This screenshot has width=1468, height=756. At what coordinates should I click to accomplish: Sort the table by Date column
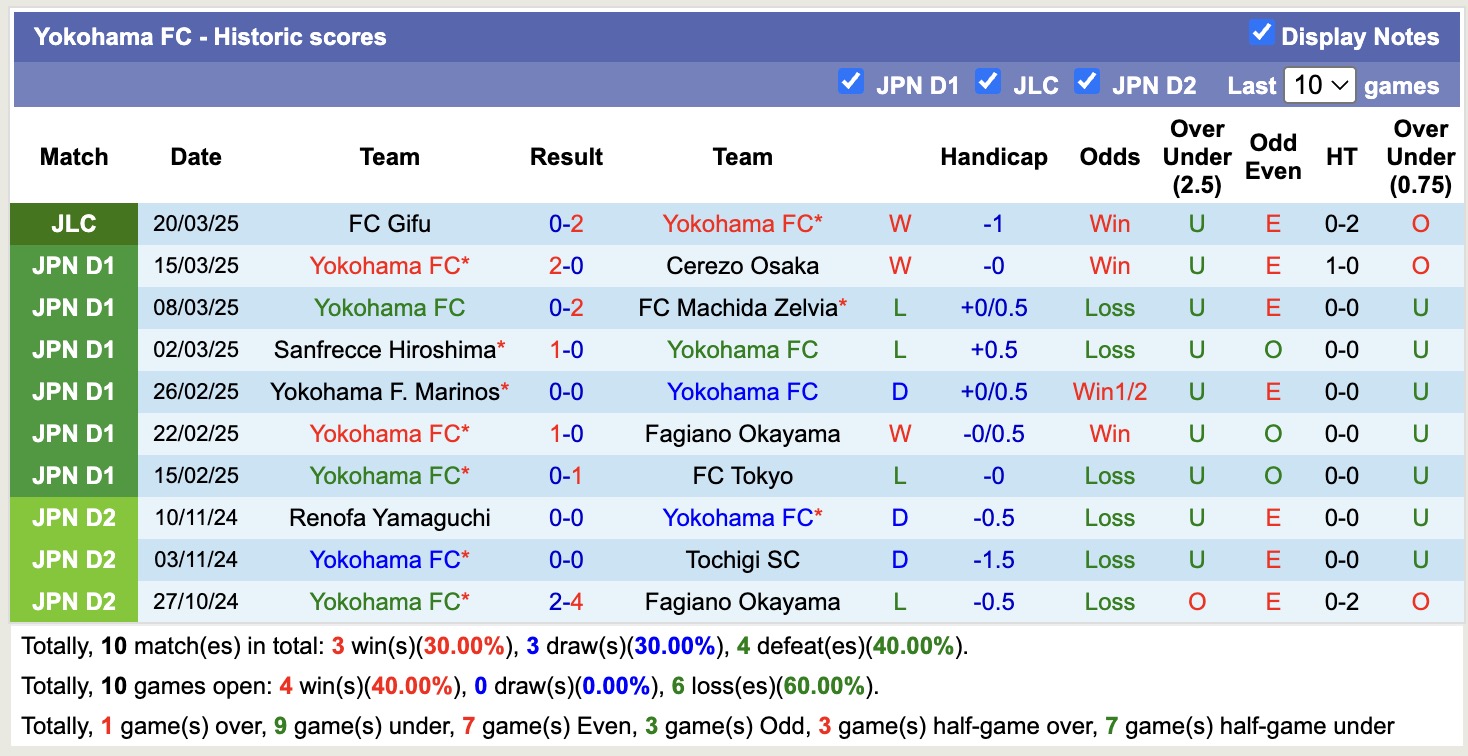[196, 157]
